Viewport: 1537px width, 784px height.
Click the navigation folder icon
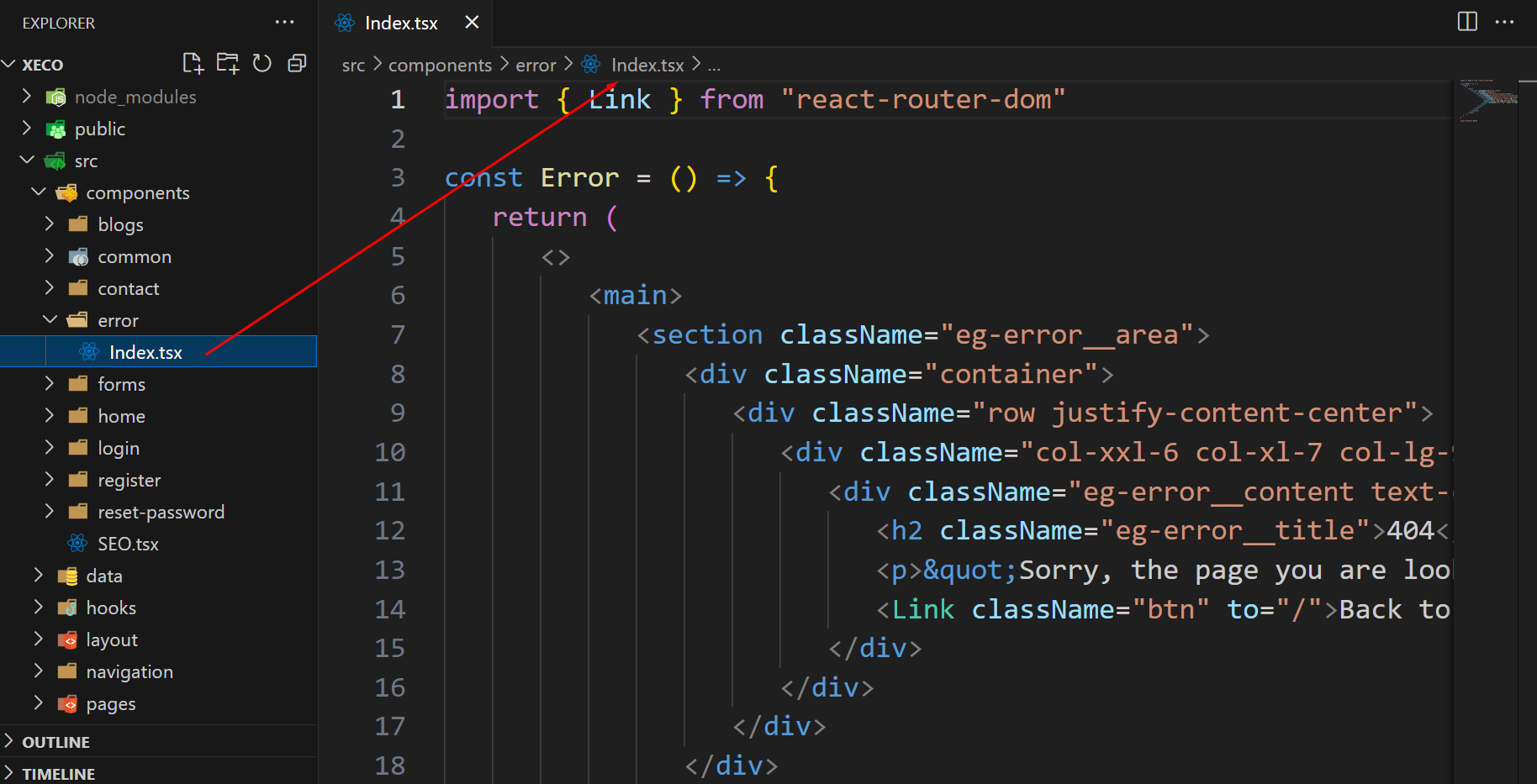tap(67, 671)
